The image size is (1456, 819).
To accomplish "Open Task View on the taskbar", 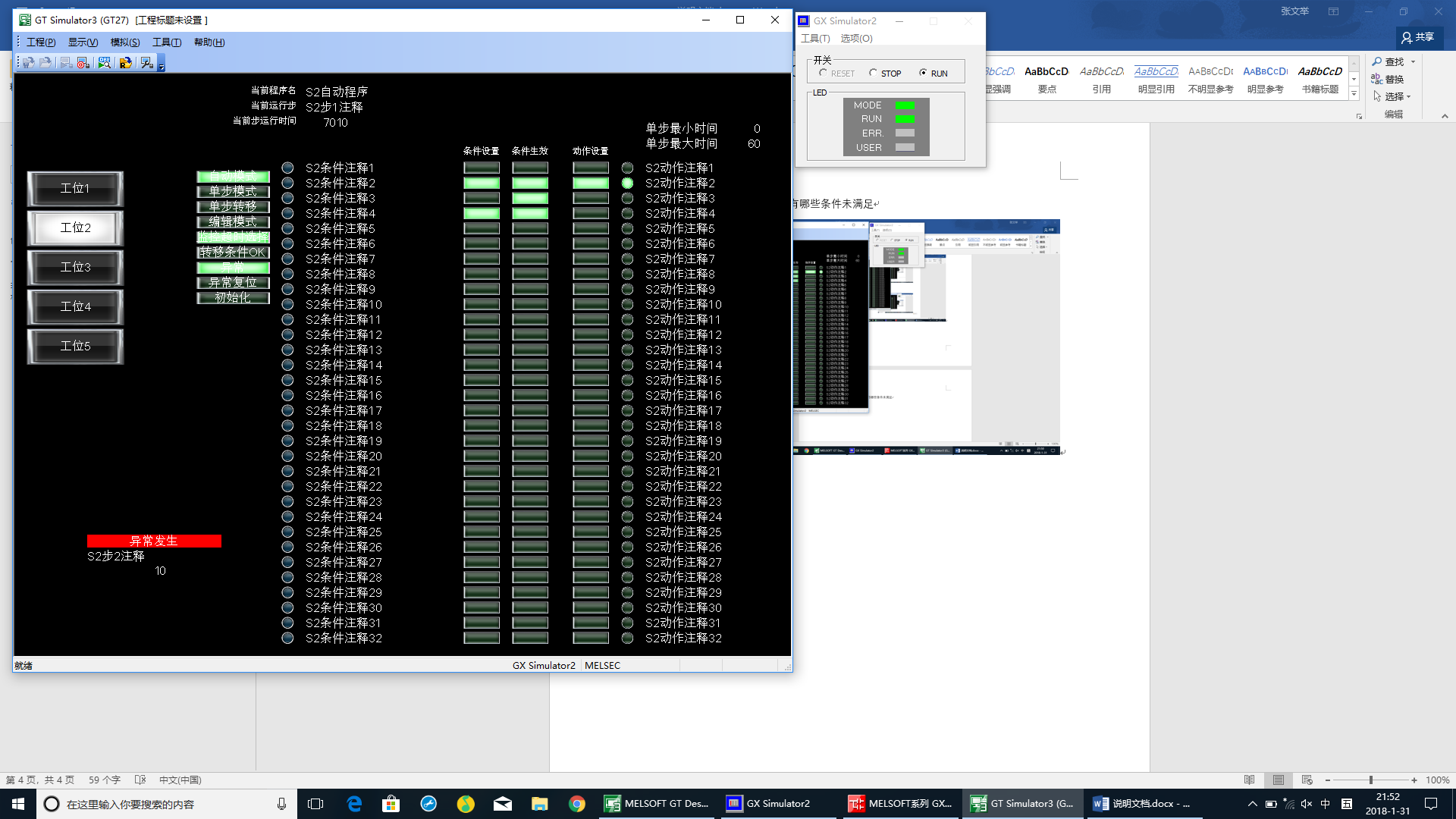I will [315, 804].
